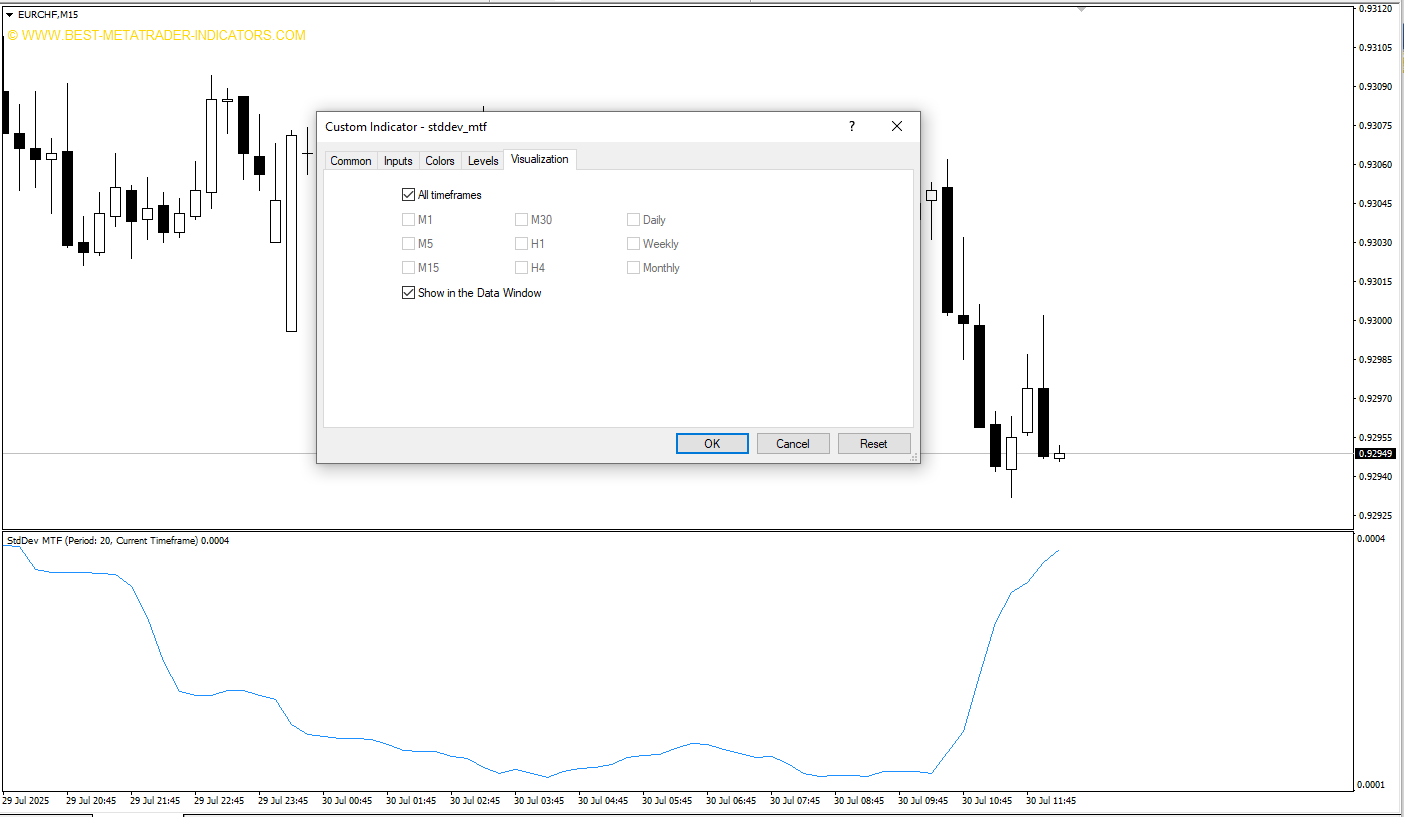1404x817 pixels.
Task: Enable the Weekly timeframe checkbox
Action: click(634, 244)
